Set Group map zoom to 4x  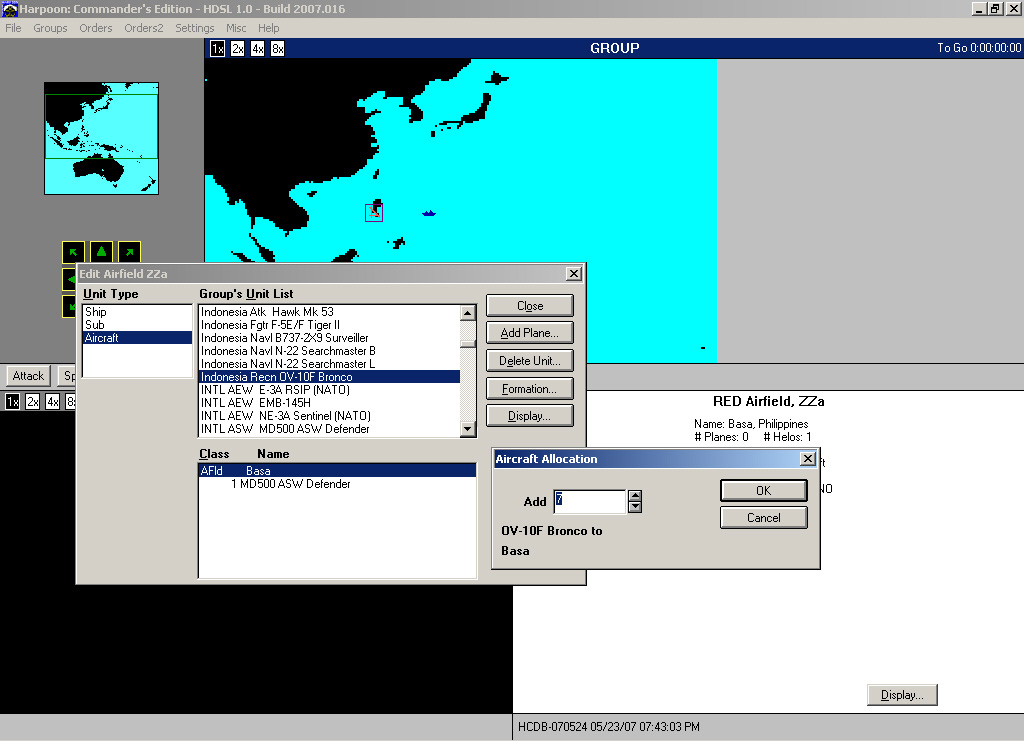pyautogui.click(x=257, y=49)
